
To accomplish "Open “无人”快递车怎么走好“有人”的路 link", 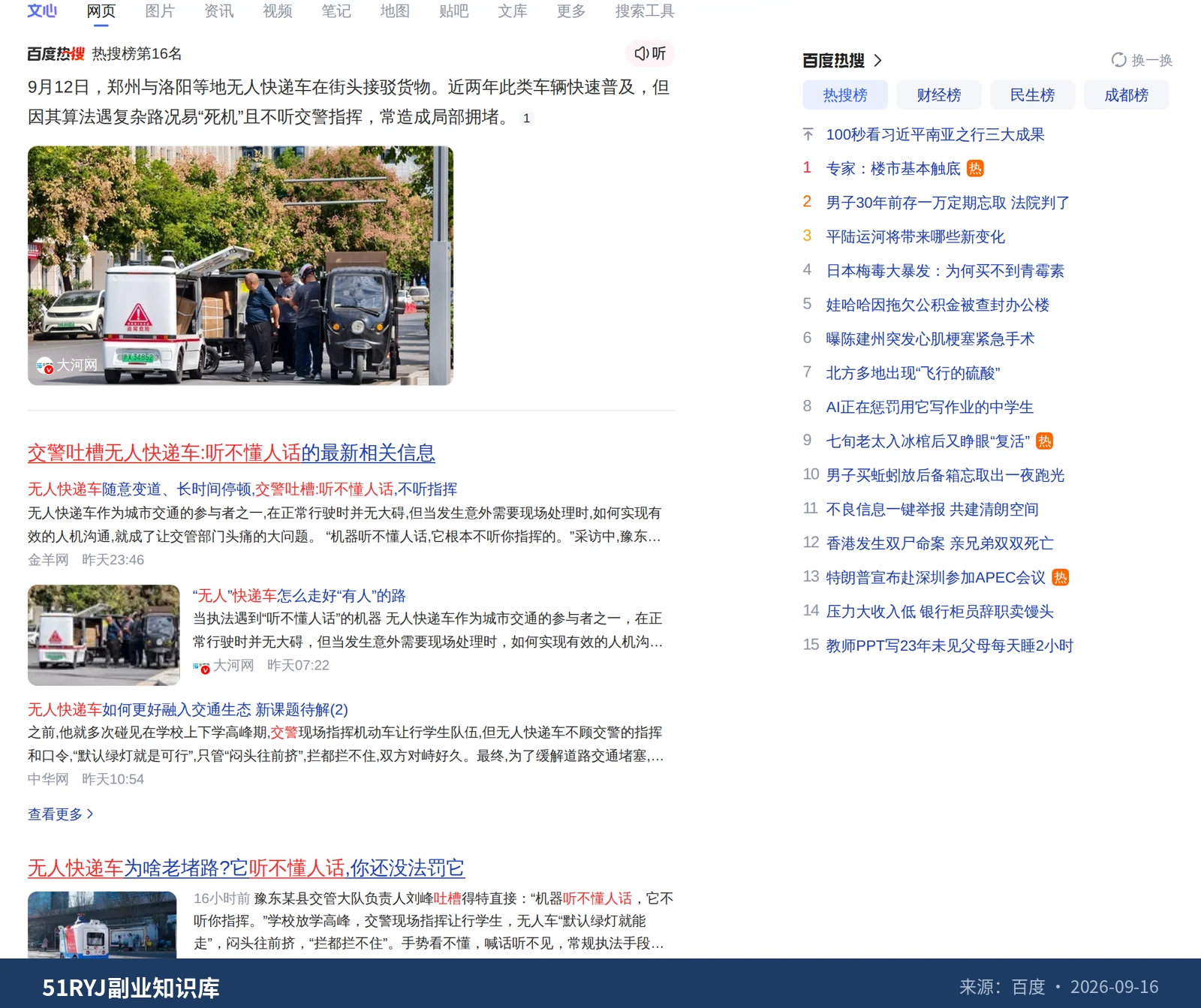I will [x=299, y=596].
